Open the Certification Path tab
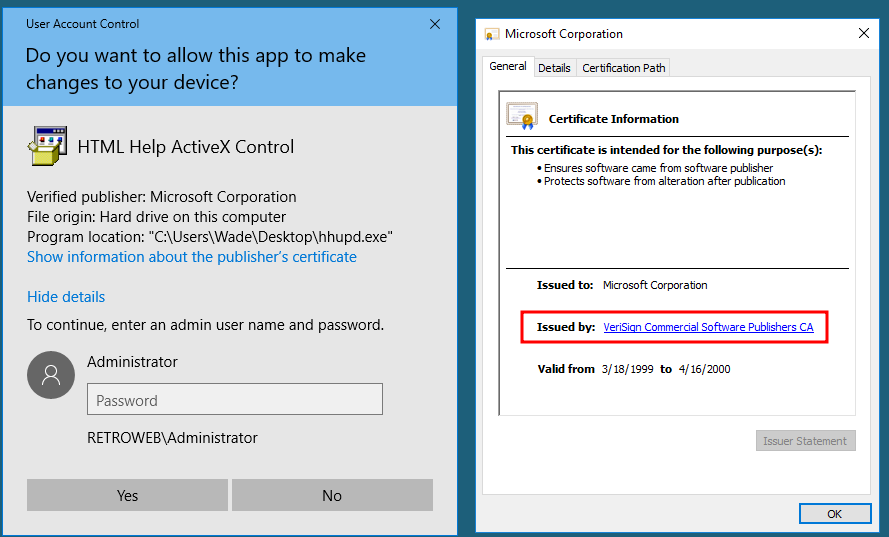The image size is (889, 537). [623, 68]
